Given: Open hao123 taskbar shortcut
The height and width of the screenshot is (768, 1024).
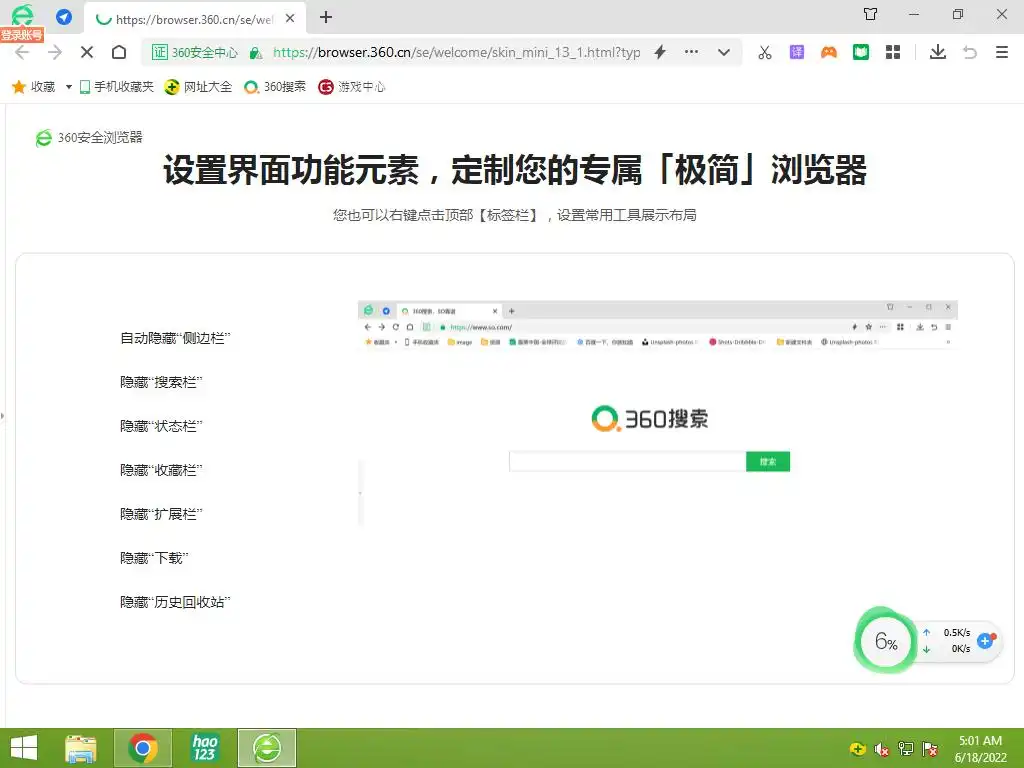Looking at the screenshot, I should tap(204, 748).
